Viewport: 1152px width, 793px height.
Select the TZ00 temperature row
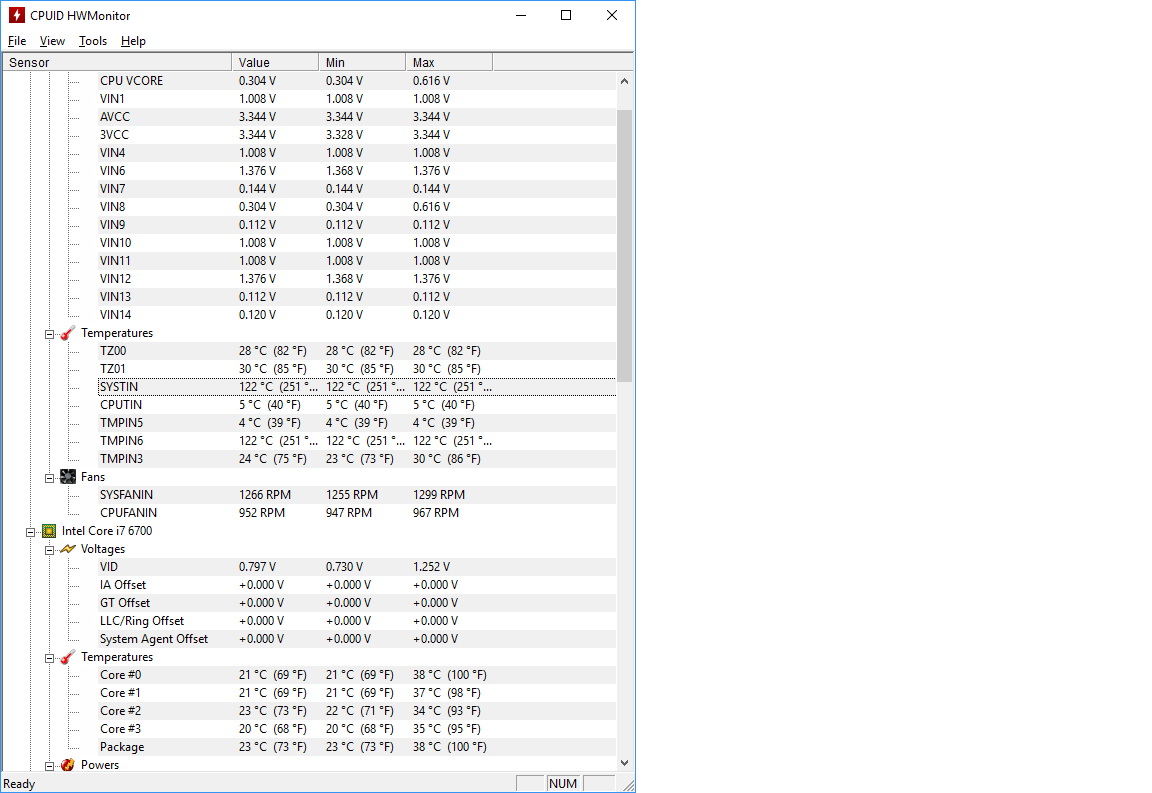[357, 351]
